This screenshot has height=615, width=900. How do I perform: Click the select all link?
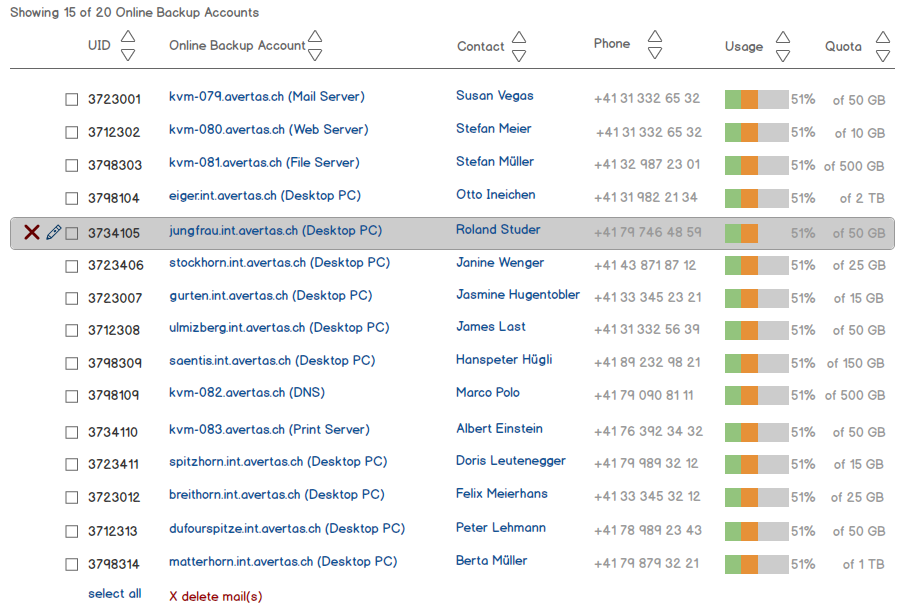(x=114, y=594)
